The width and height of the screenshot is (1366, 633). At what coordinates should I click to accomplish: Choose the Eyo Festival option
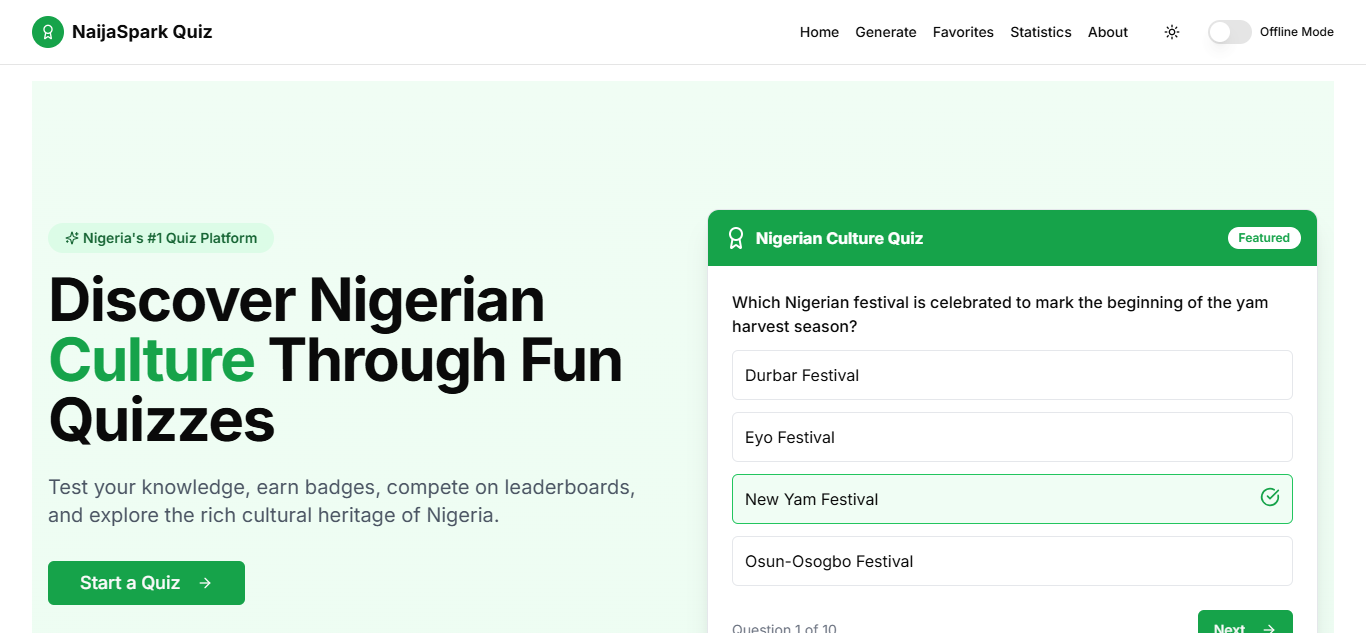point(1012,437)
